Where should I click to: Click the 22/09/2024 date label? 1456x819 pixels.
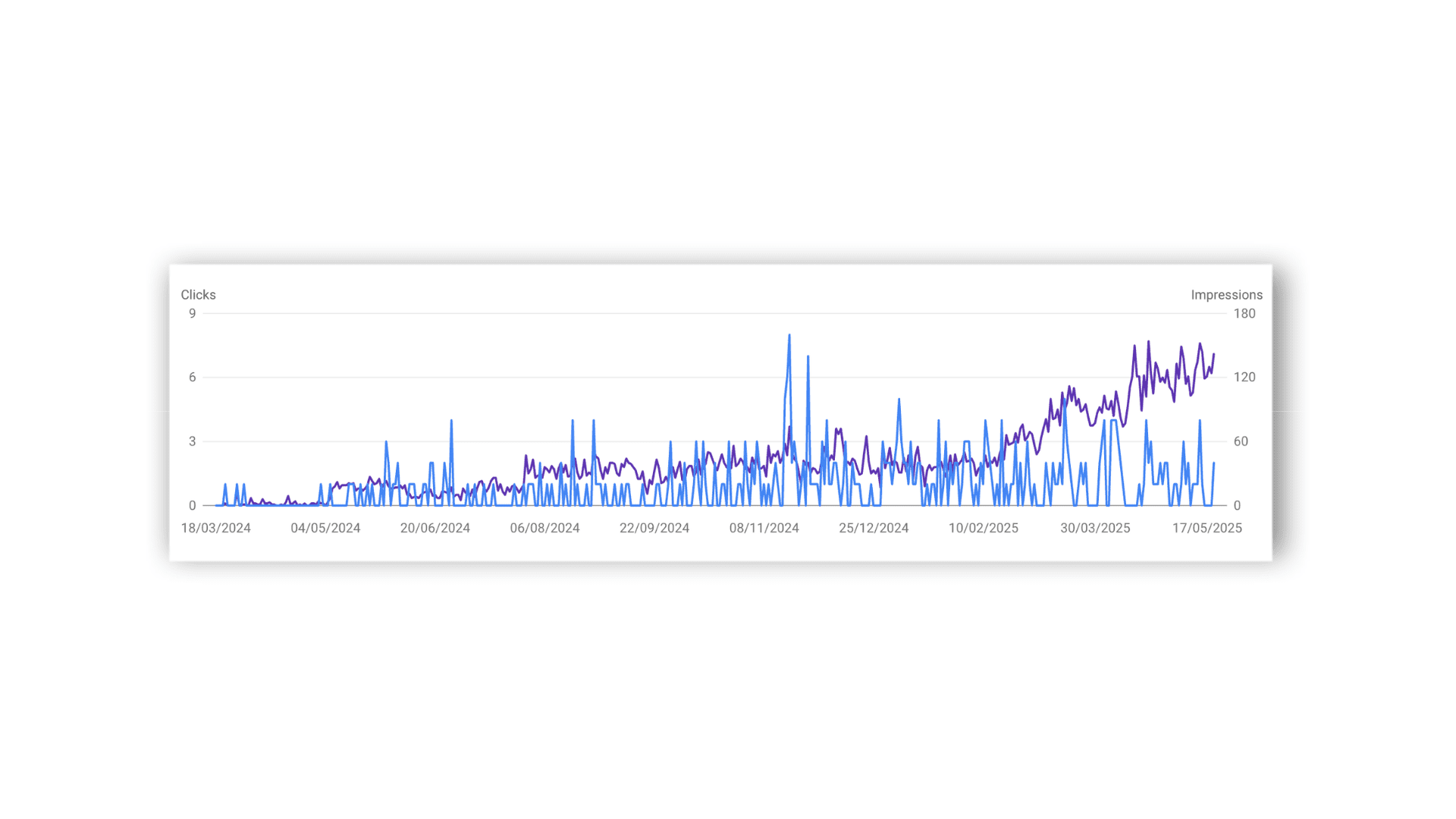(654, 528)
